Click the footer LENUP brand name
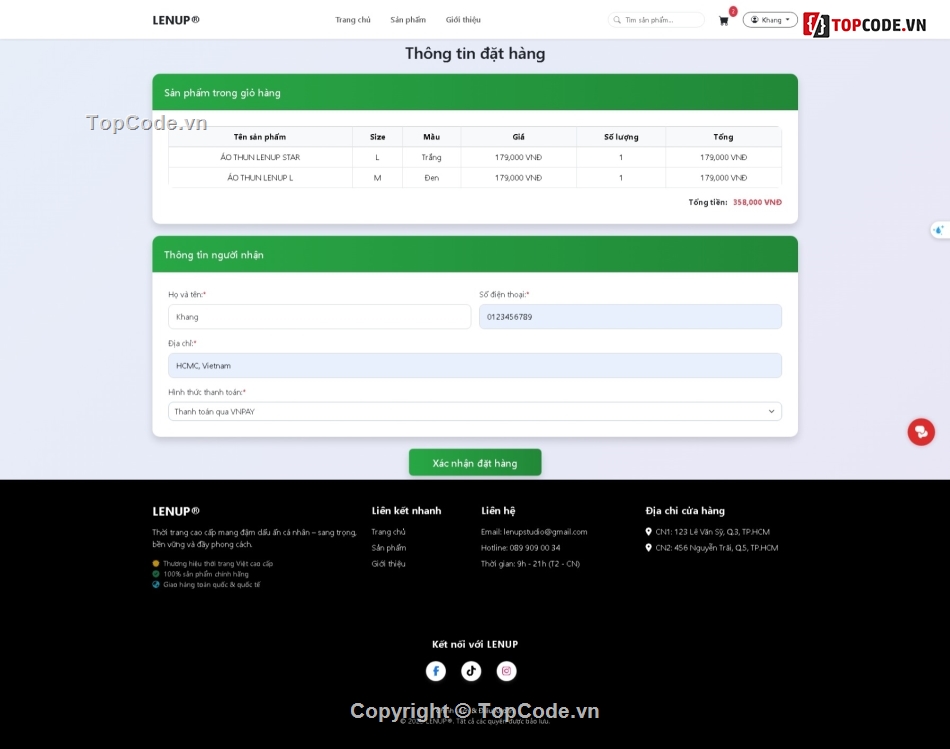 176,511
